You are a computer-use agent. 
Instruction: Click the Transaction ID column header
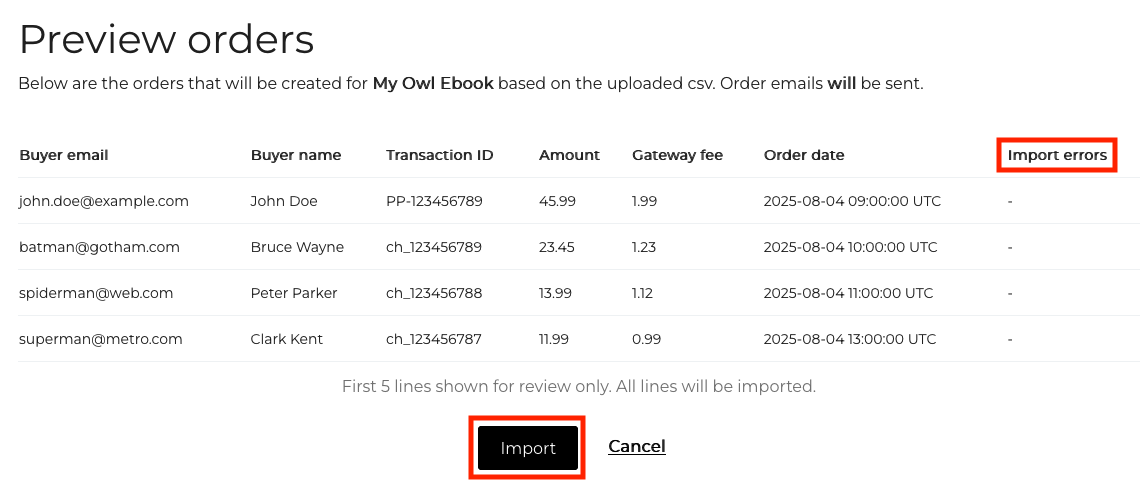point(439,155)
